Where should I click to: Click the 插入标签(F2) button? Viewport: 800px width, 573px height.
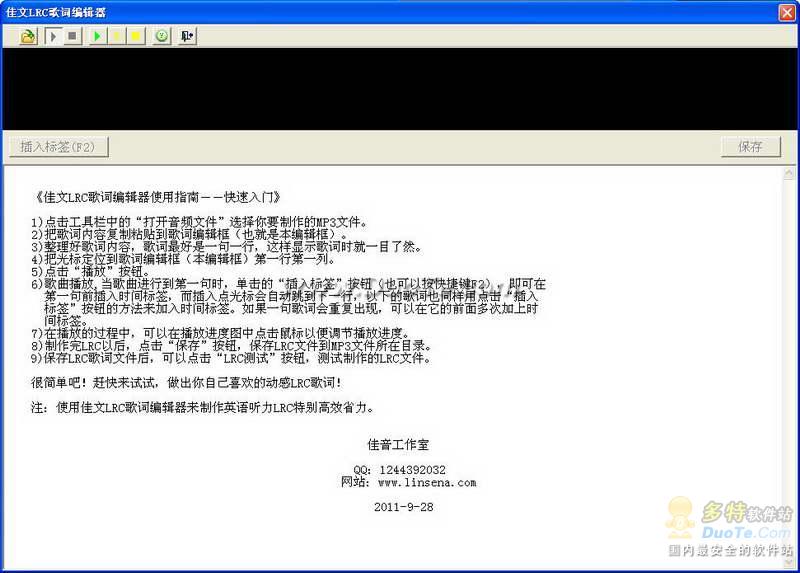point(57,147)
